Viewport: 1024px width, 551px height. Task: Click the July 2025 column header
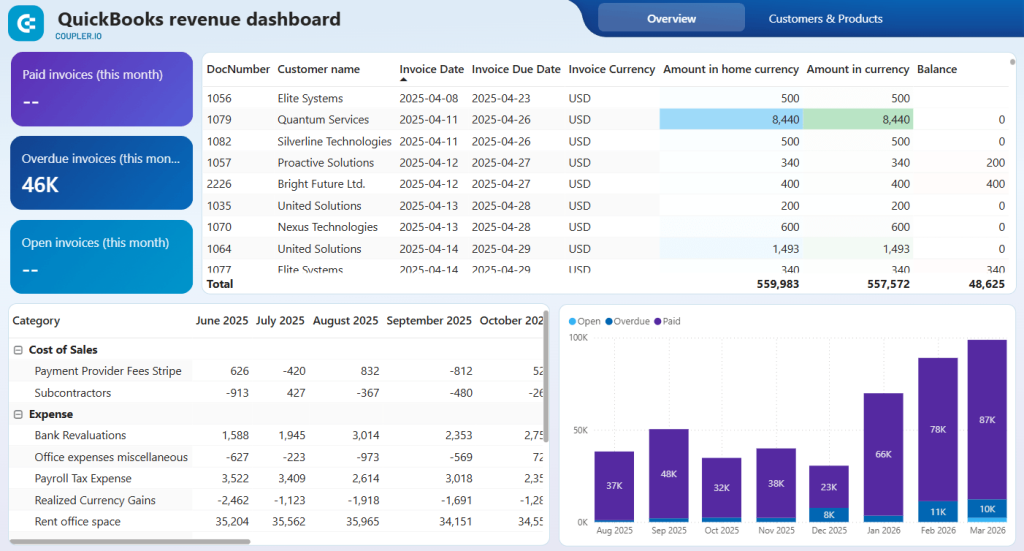[280, 321]
